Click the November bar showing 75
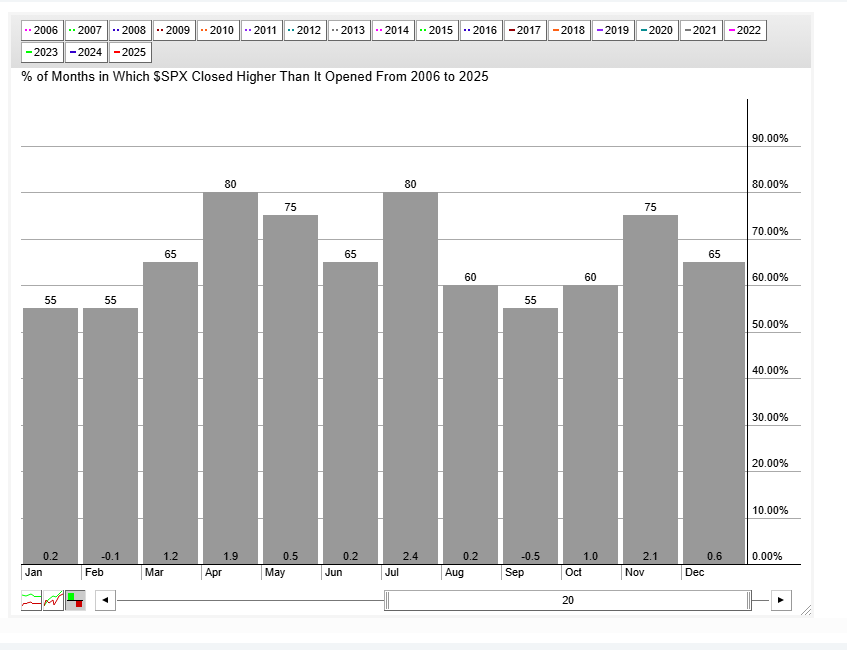The width and height of the screenshot is (847, 650). 650,390
